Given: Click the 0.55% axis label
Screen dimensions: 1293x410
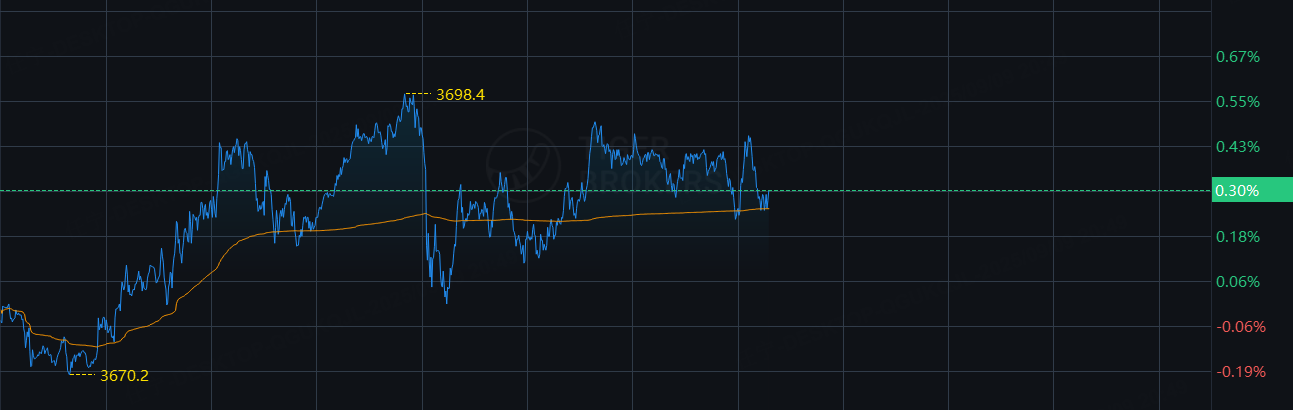Looking at the screenshot, I should point(1237,102).
